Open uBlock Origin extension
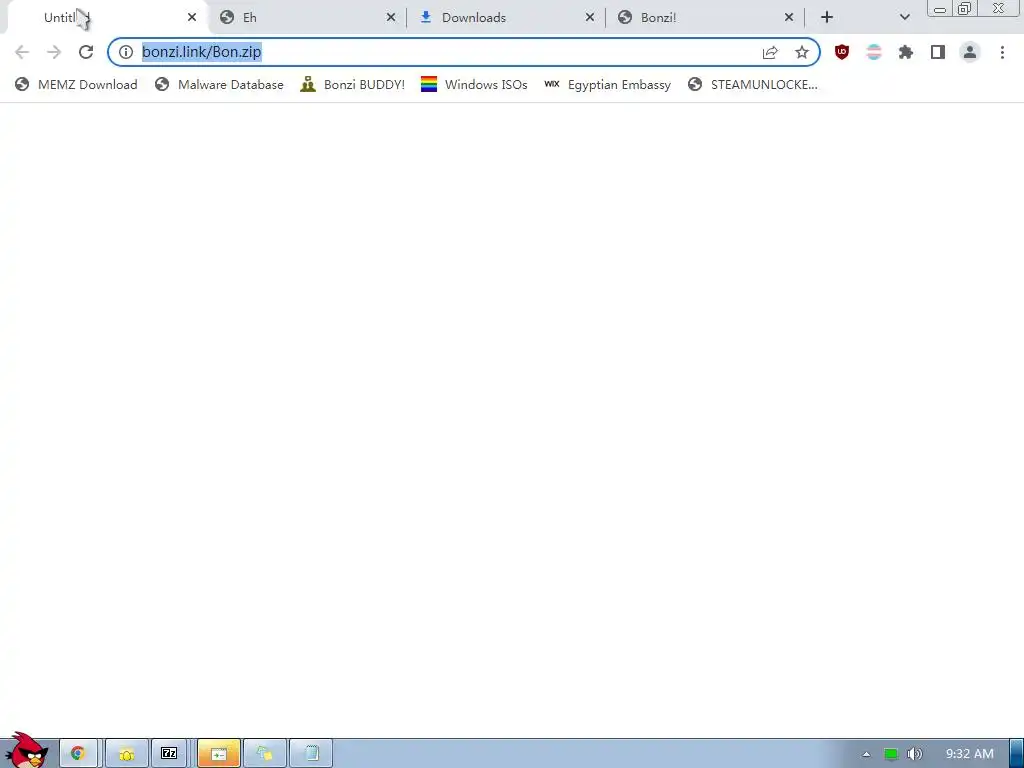The height and width of the screenshot is (768, 1024). click(x=842, y=52)
